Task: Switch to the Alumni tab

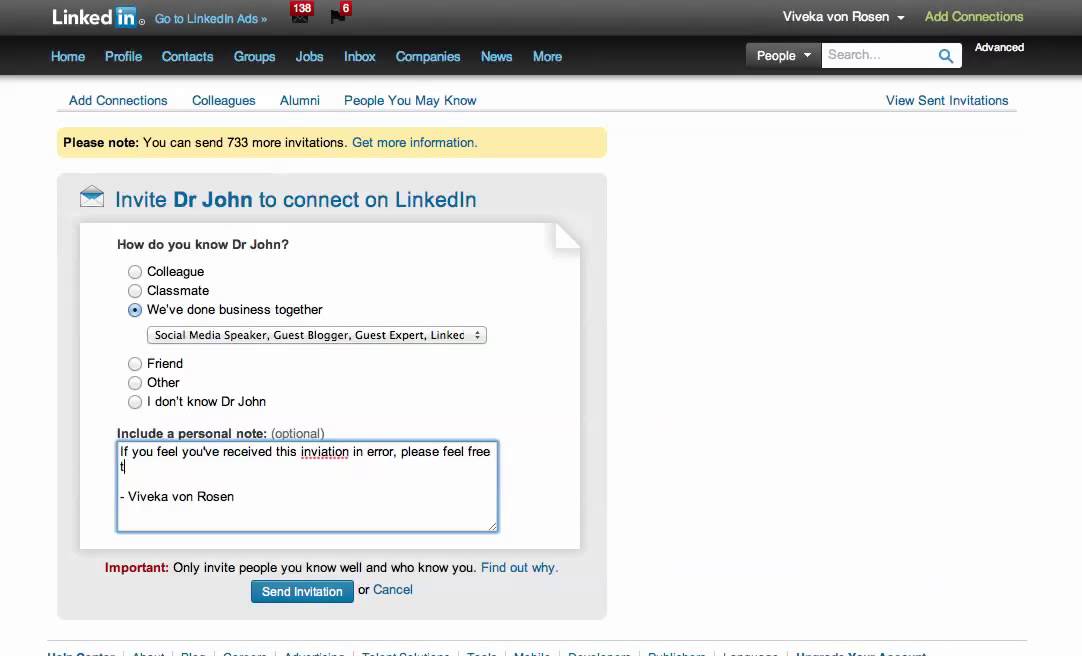Action: tap(299, 101)
